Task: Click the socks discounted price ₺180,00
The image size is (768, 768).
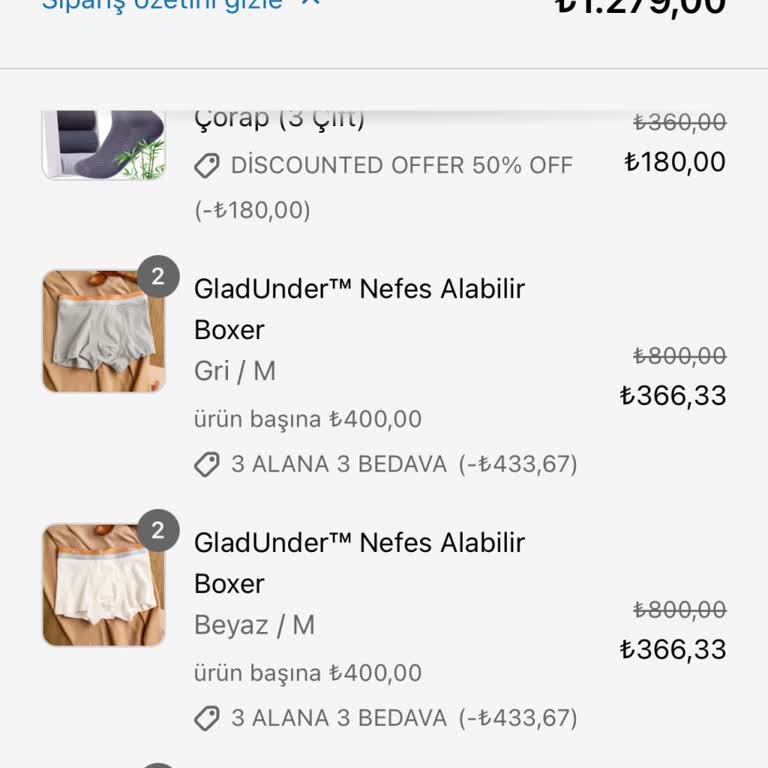Action: 675,162
